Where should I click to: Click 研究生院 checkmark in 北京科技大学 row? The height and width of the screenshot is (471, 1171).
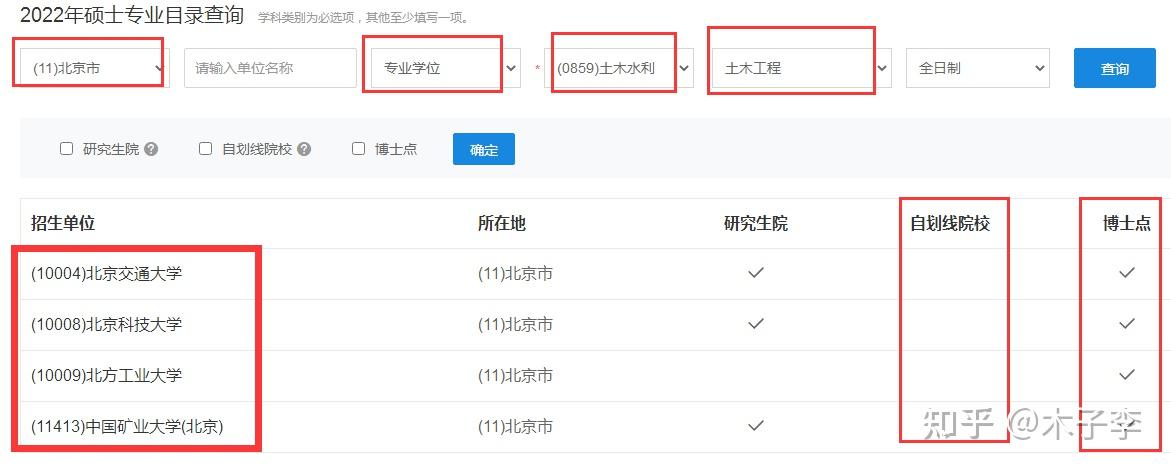756,324
